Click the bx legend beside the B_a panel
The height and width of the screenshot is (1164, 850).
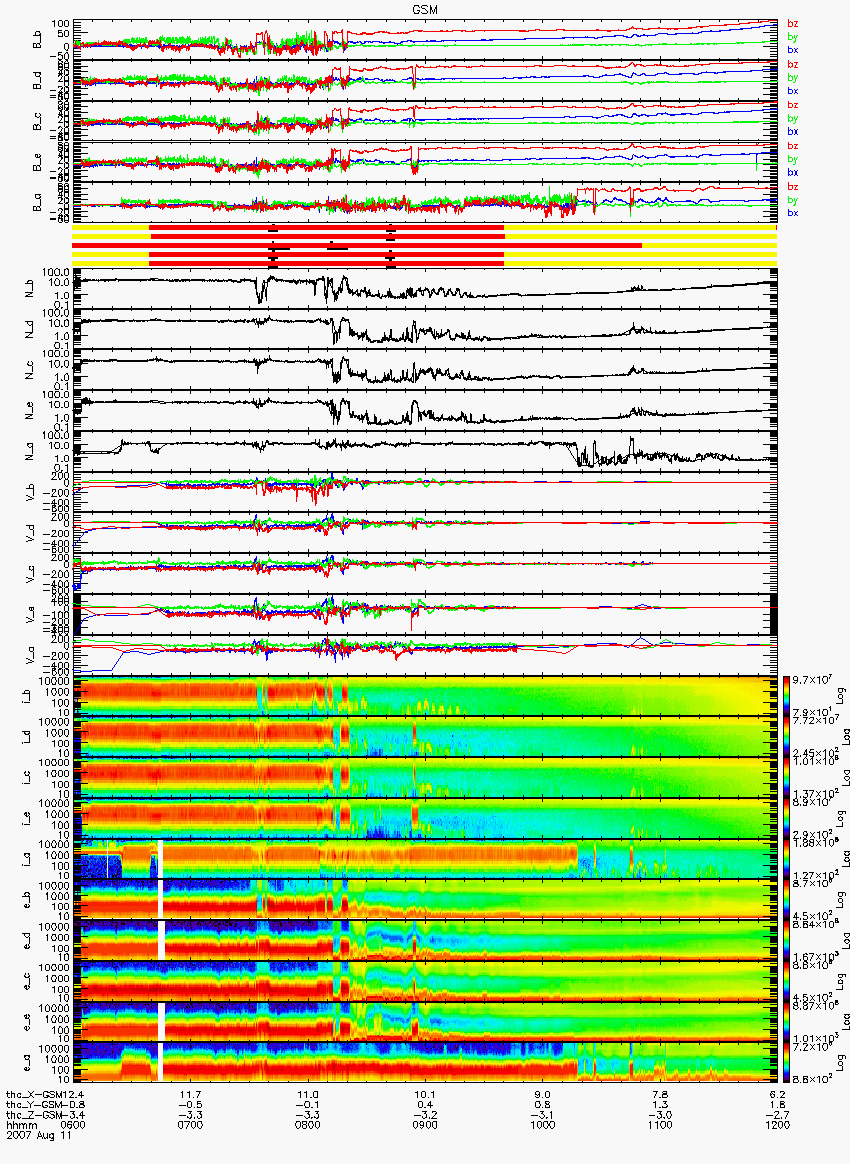pos(793,213)
